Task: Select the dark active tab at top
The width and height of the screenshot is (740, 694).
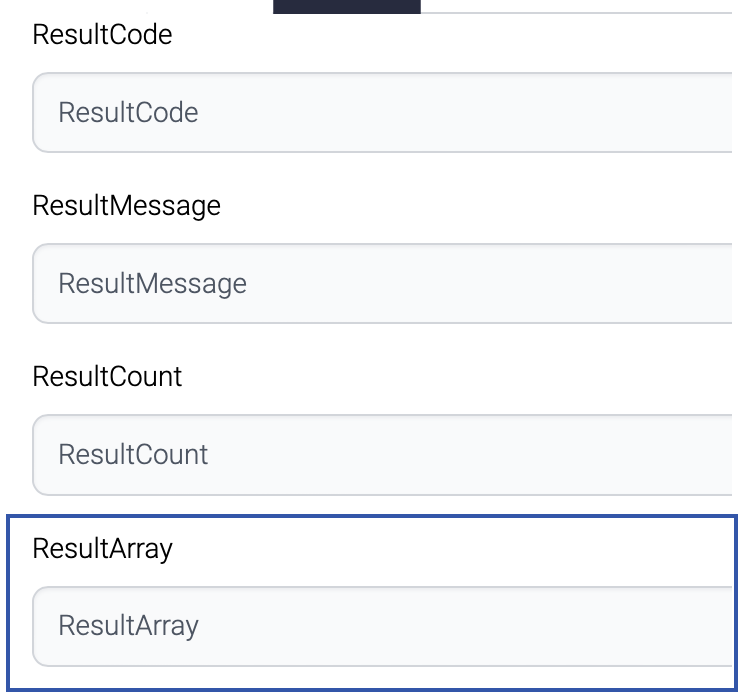Action: coord(346,6)
